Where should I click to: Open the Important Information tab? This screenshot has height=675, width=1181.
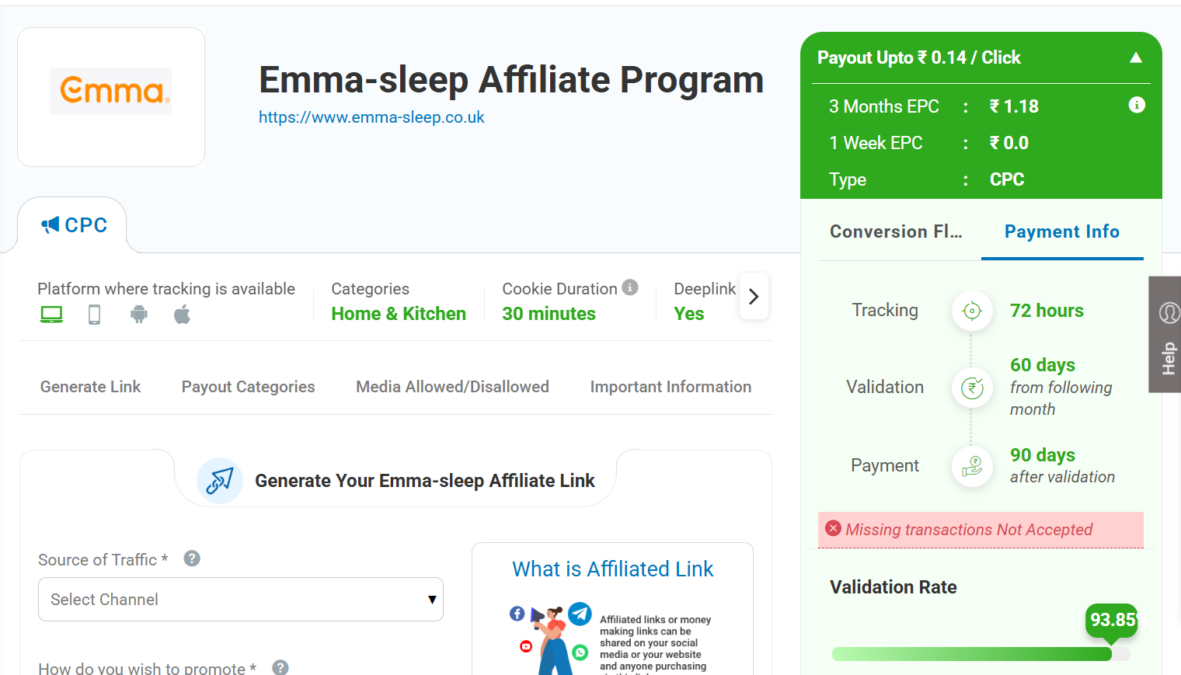click(670, 387)
